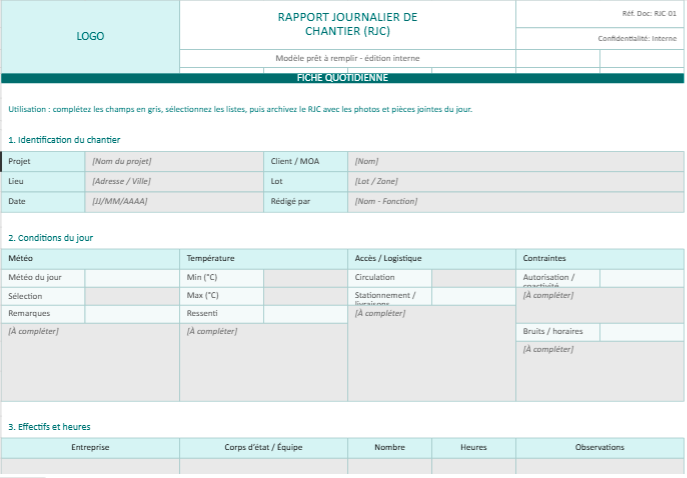687x478 pixels.
Task: Click the LOGO placeholder cell
Action: [90, 37]
